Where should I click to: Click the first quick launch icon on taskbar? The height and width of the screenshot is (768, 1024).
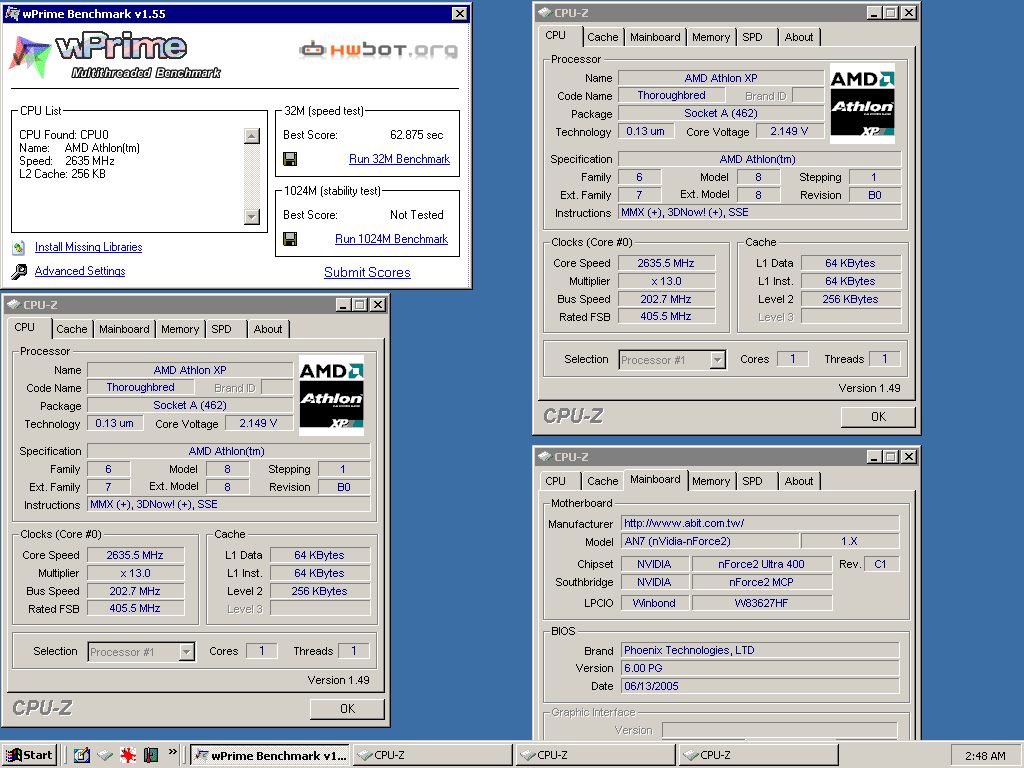[82, 755]
